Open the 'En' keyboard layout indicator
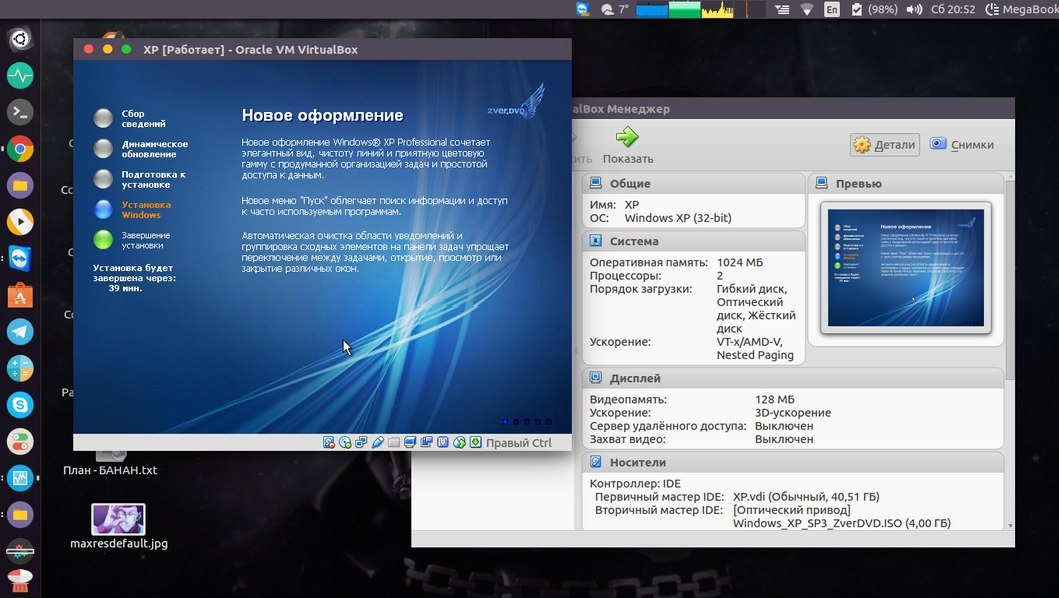This screenshot has height=598, width=1059. coord(831,9)
